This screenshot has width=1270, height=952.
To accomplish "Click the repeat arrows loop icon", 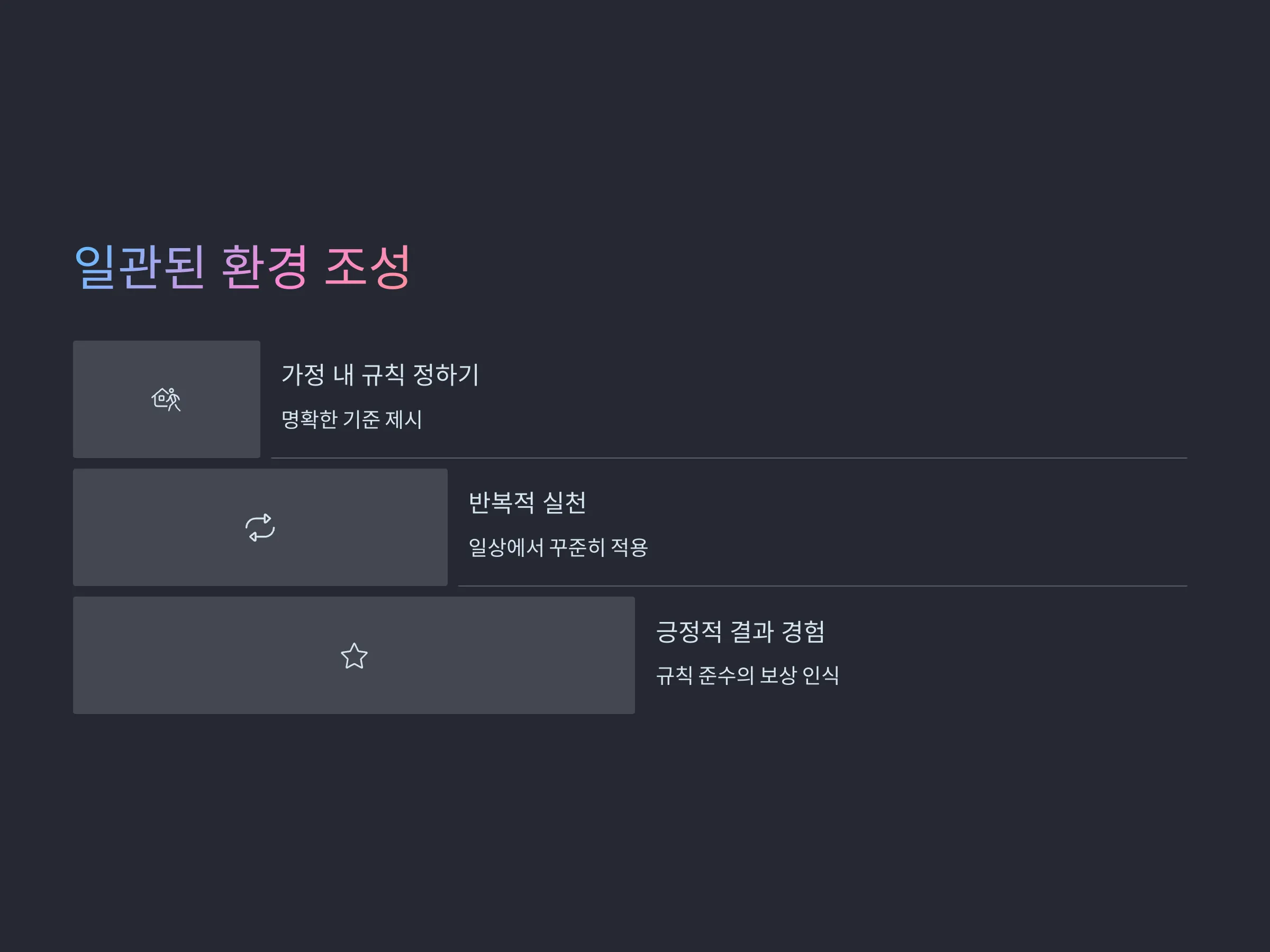I will pyautogui.click(x=260, y=527).
